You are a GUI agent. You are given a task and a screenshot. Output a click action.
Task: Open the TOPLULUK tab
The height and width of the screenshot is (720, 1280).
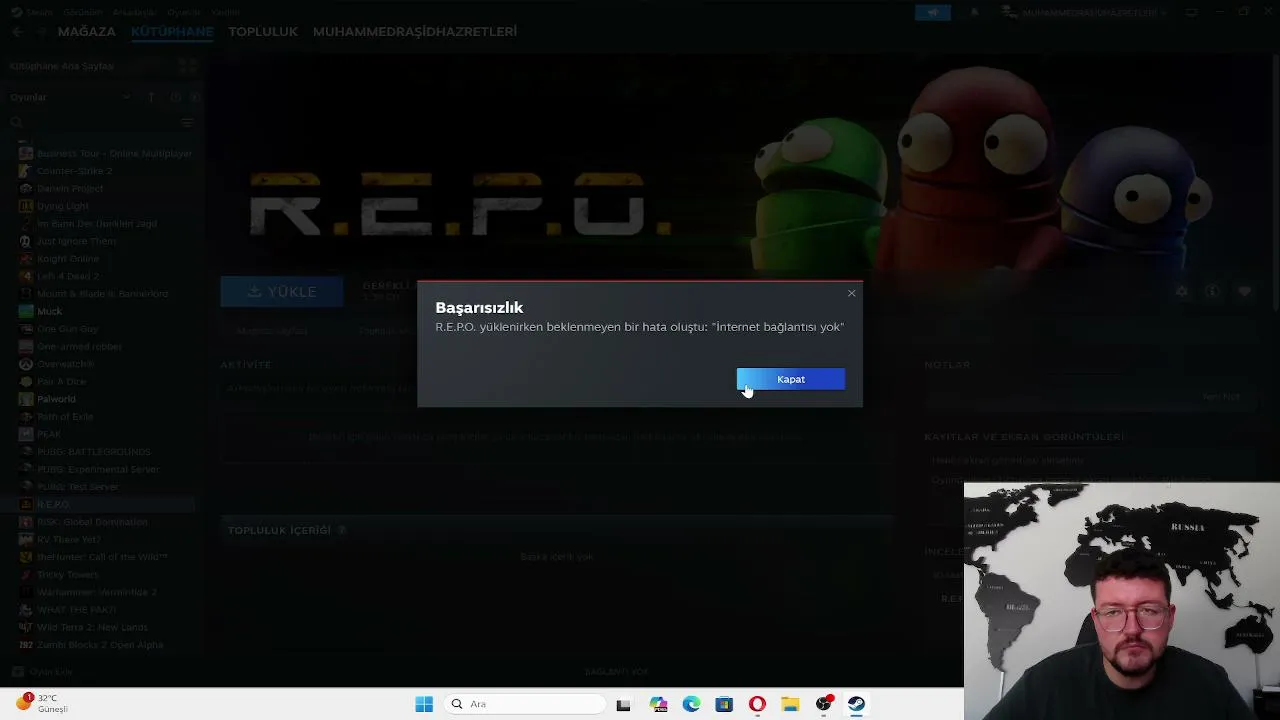click(x=263, y=32)
